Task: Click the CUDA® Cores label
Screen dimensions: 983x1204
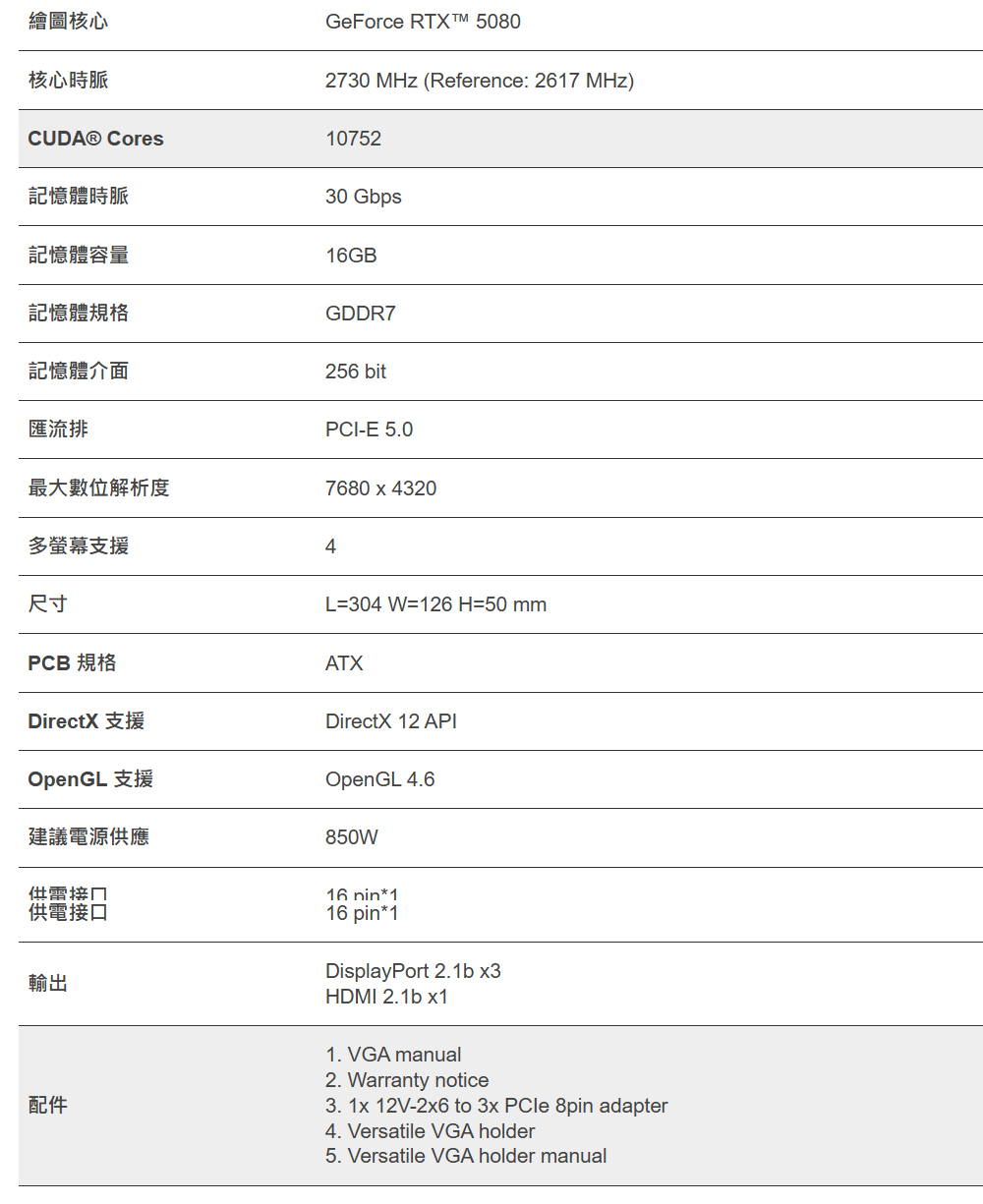Action: pyautogui.click(x=95, y=139)
